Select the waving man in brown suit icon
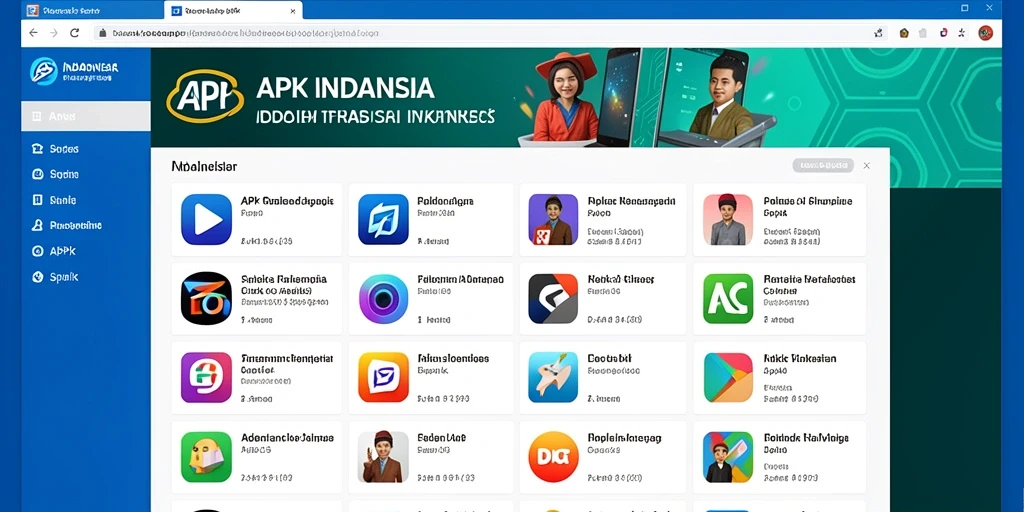 click(x=383, y=456)
